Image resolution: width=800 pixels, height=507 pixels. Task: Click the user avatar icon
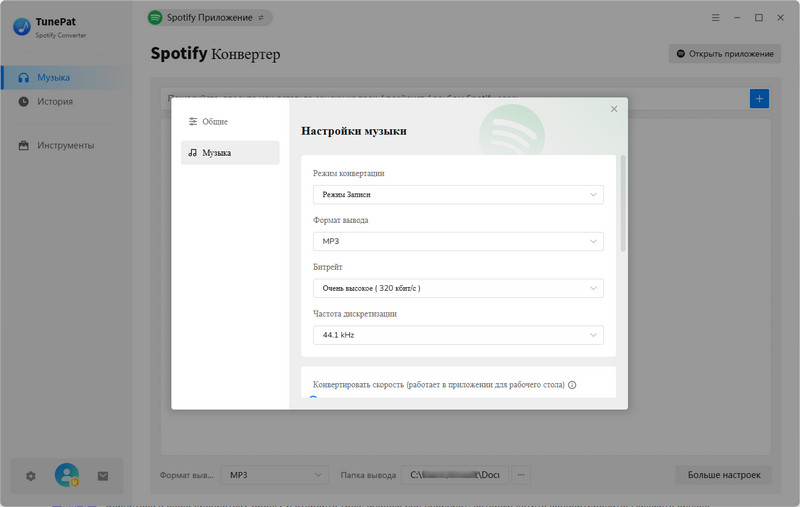coord(67,476)
